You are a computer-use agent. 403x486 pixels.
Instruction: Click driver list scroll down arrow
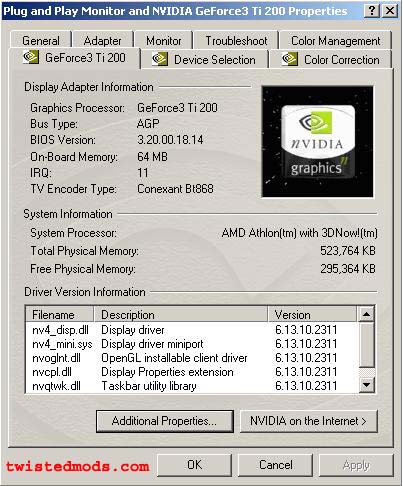366,385
